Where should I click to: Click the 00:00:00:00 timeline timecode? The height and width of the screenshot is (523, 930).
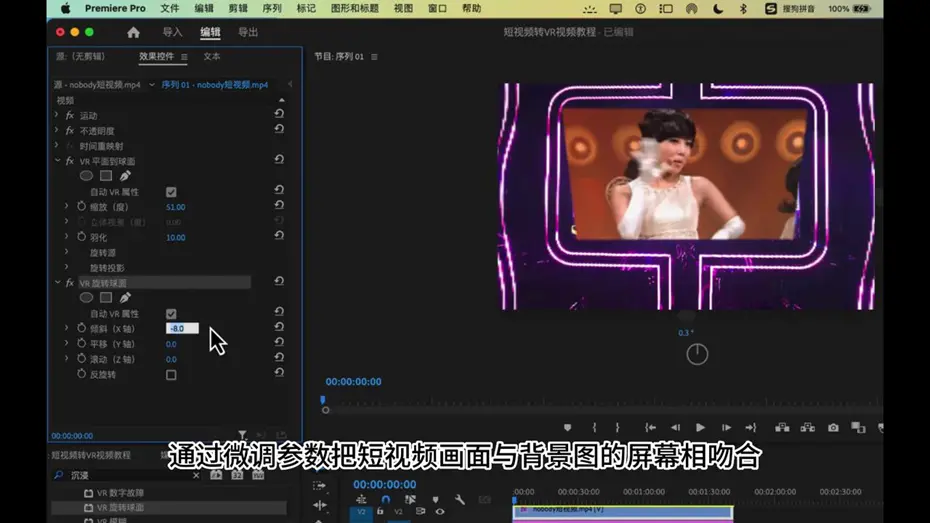[x=384, y=484]
